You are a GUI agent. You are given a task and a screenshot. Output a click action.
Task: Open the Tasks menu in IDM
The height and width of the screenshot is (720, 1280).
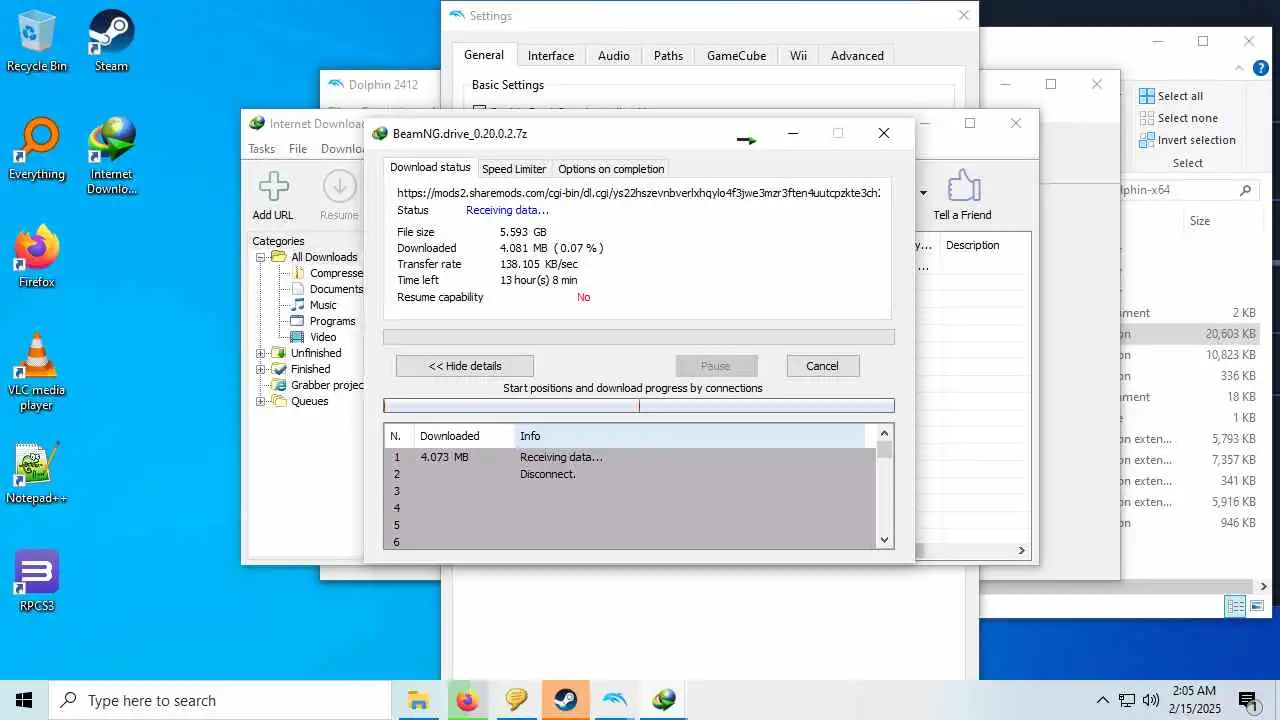pos(262,149)
